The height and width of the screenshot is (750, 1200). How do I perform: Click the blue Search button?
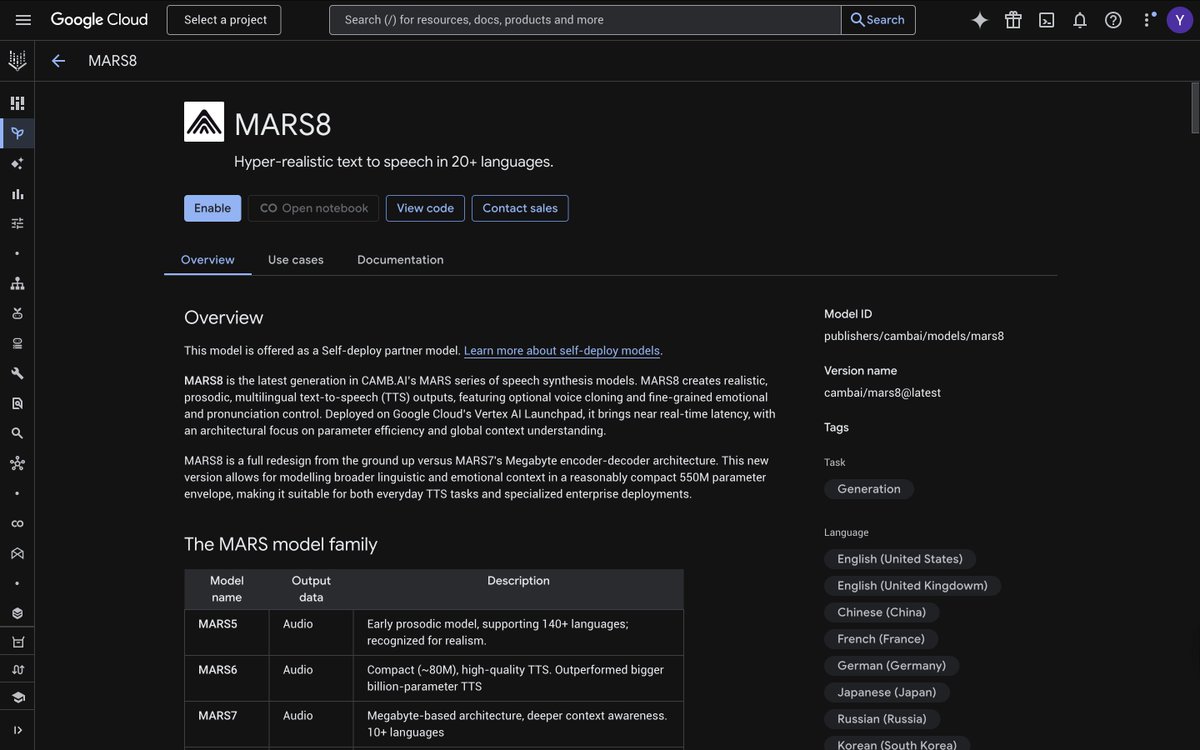pos(878,20)
